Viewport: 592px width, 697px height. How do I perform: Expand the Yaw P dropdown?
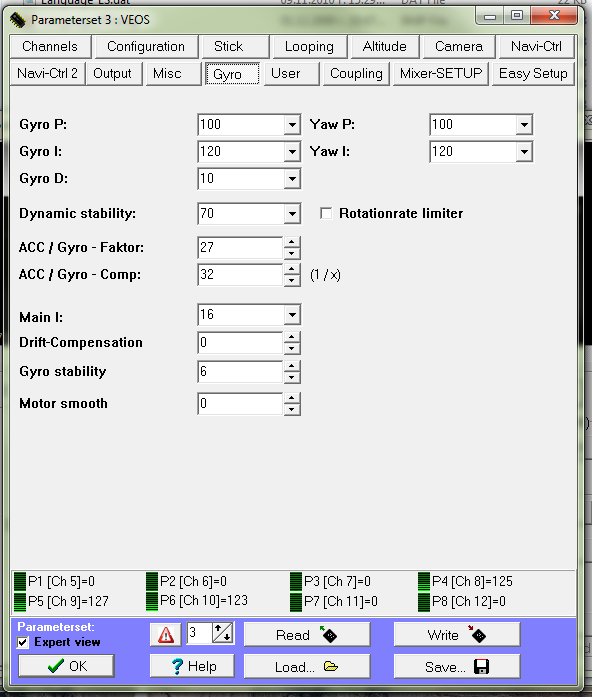pyautogui.click(x=524, y=125)
